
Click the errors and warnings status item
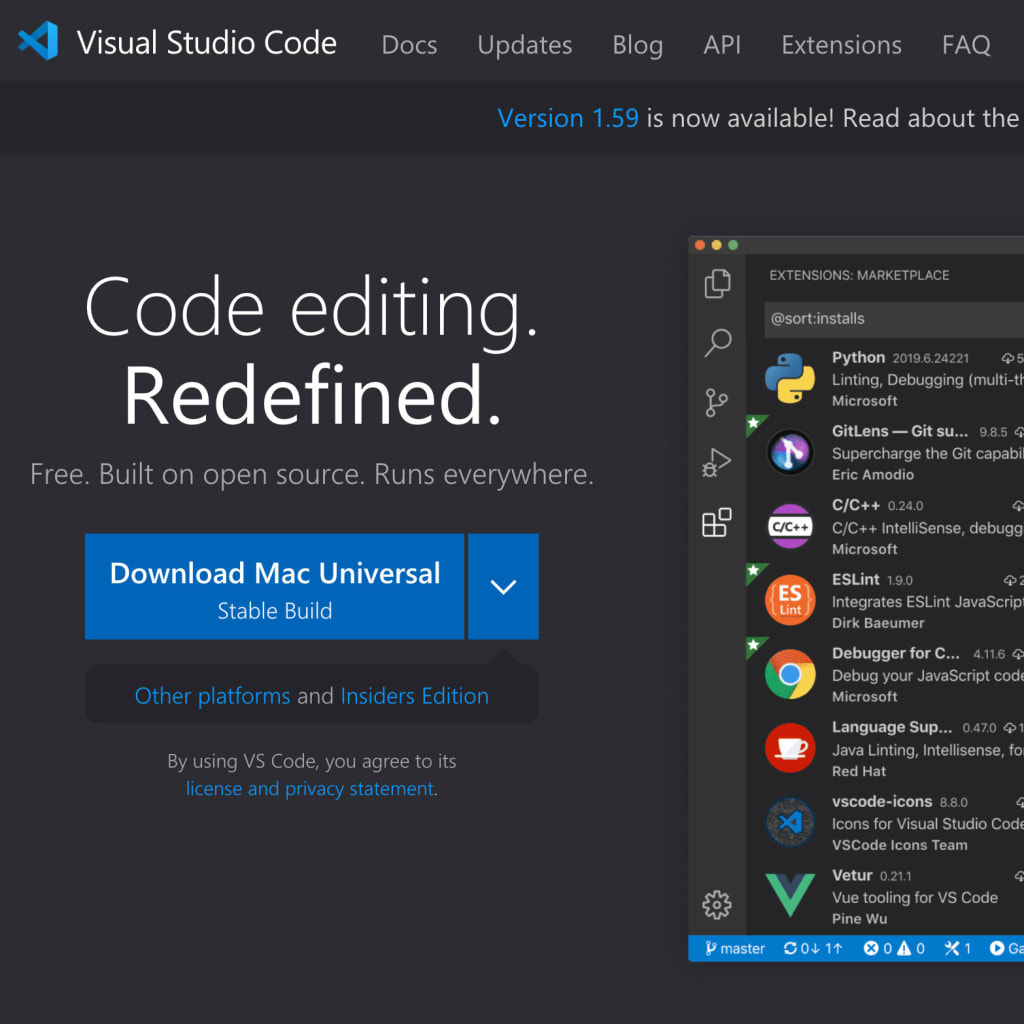(x=894, y=948)
